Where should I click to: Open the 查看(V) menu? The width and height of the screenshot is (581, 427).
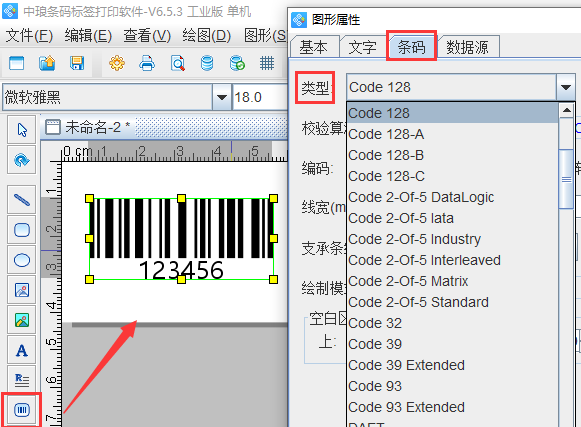pyautogui.click(x=147, y=36)
